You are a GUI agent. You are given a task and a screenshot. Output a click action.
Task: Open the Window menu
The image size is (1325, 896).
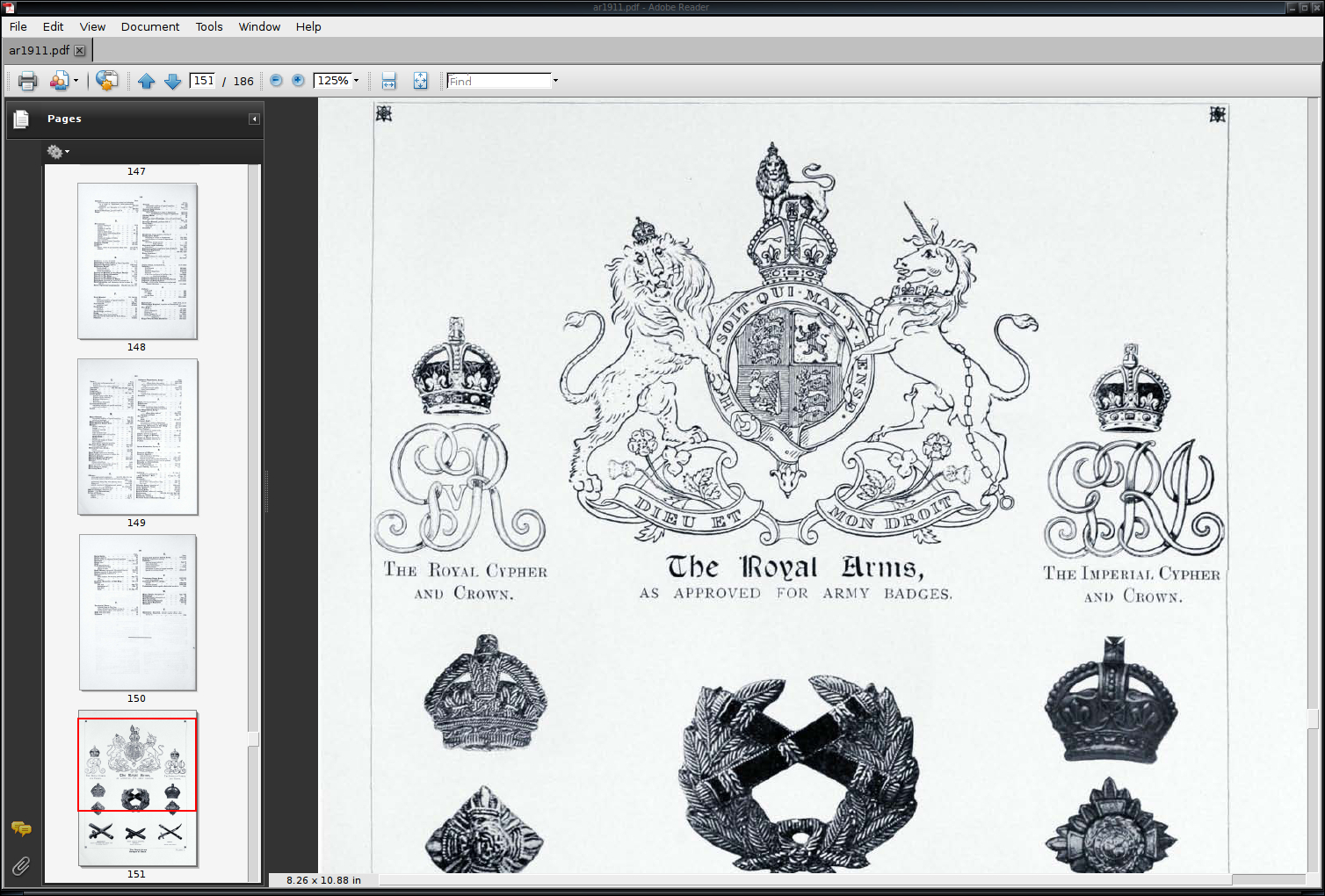click(260, 26)
